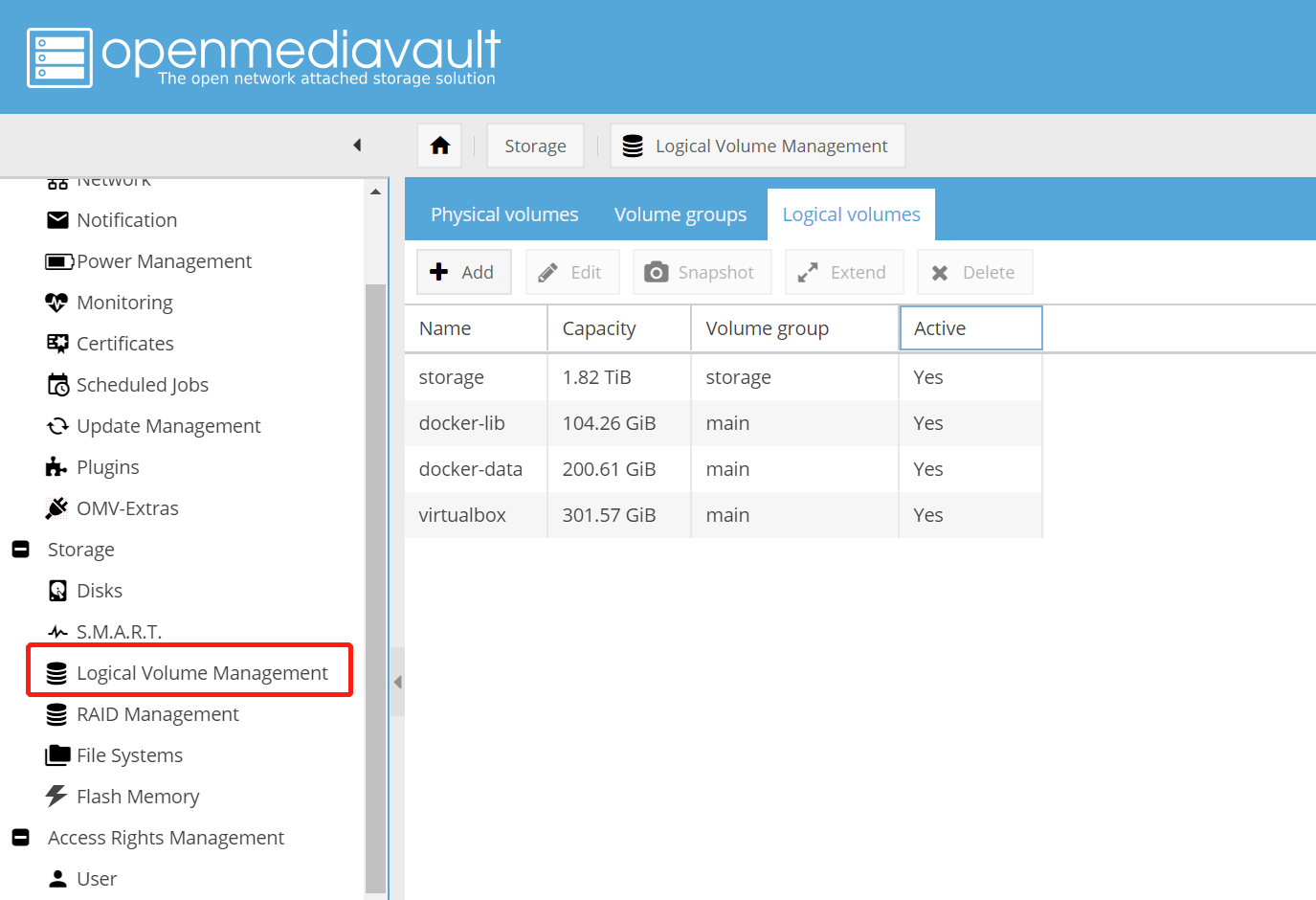Go to home via the house icon
Screen dimensions: 1316x900
pyautogui.click(x=440, y=146)
